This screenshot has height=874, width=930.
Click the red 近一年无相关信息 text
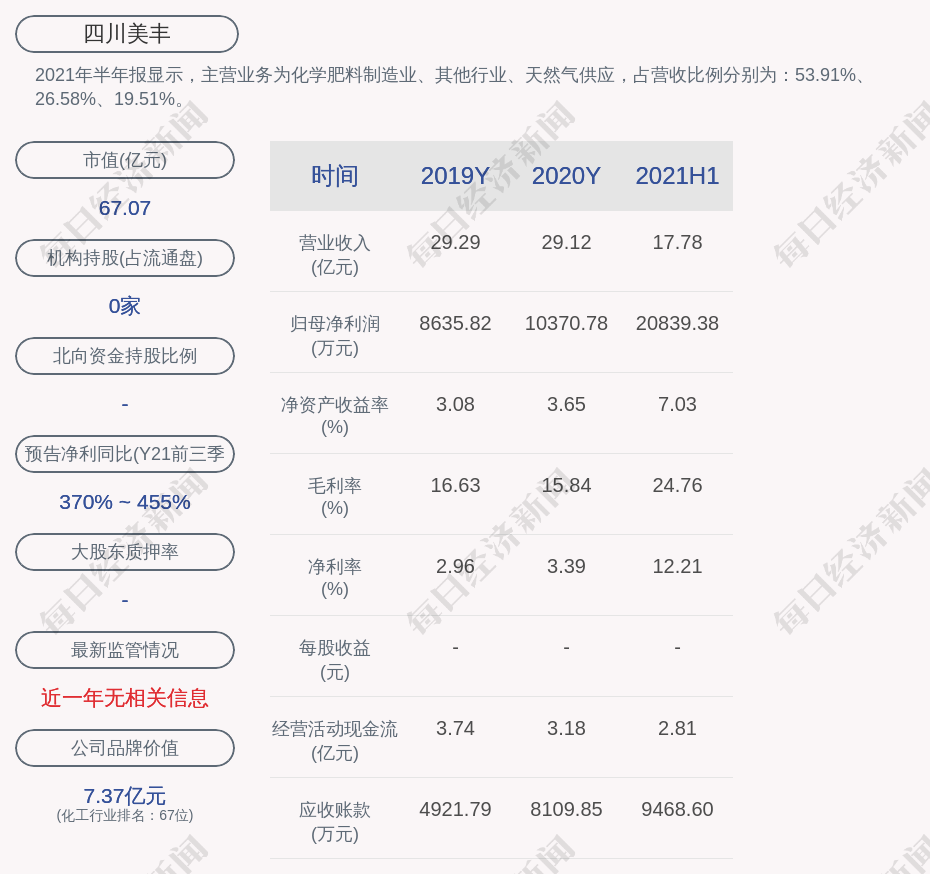(x=125, y=698)
